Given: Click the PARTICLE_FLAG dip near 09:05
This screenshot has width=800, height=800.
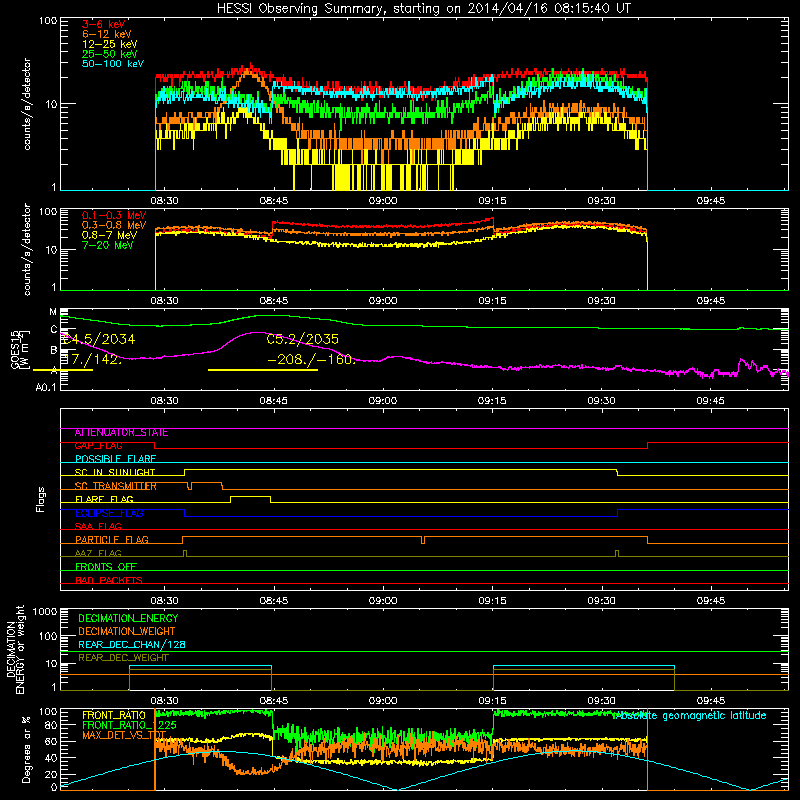Looking at the screenshot, I should click(423, 540).
